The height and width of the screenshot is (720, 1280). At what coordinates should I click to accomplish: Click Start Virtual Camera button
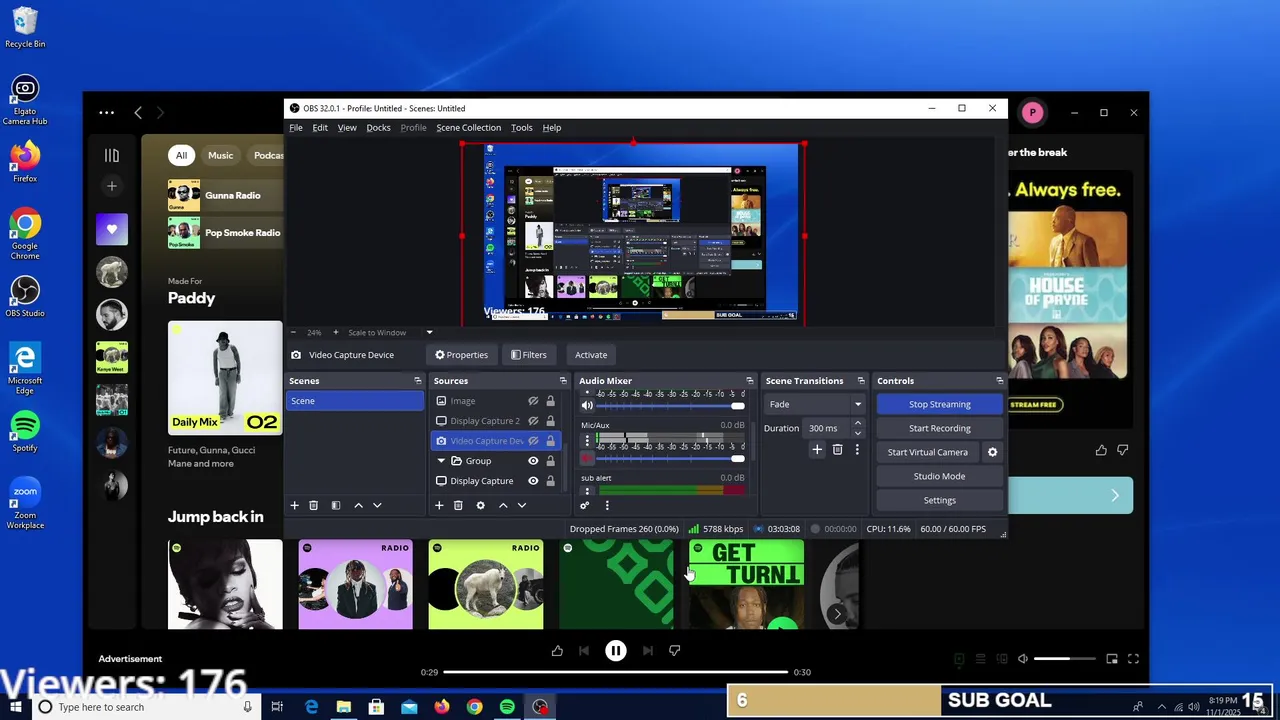pyautogui.click(x=927, y=452)
